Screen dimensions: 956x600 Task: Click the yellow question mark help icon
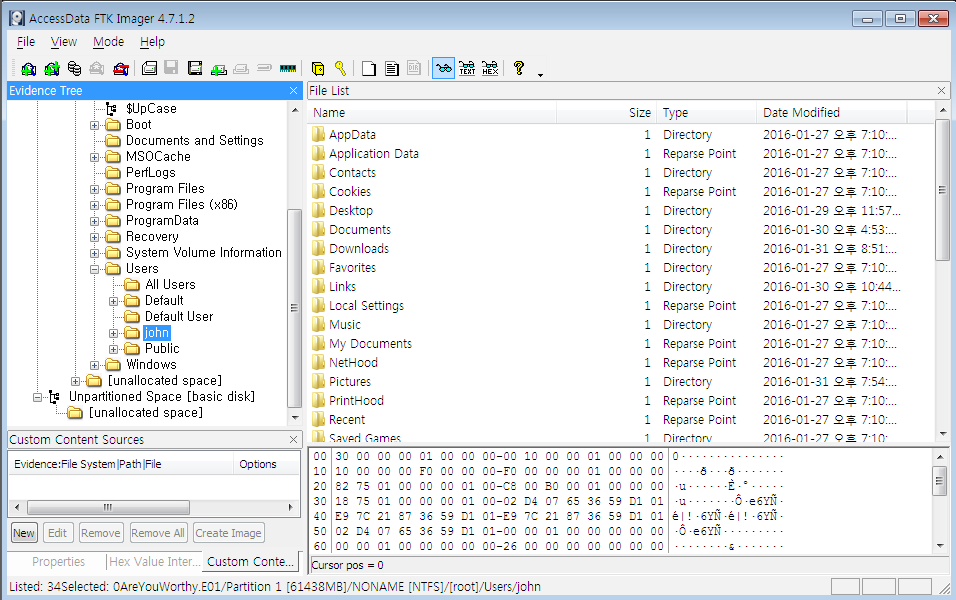(x=519, y=68)
